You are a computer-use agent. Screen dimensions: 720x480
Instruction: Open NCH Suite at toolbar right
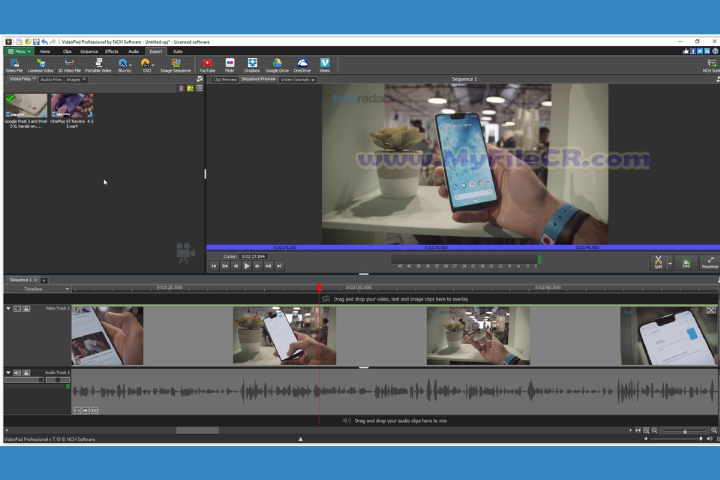point(711,65)
